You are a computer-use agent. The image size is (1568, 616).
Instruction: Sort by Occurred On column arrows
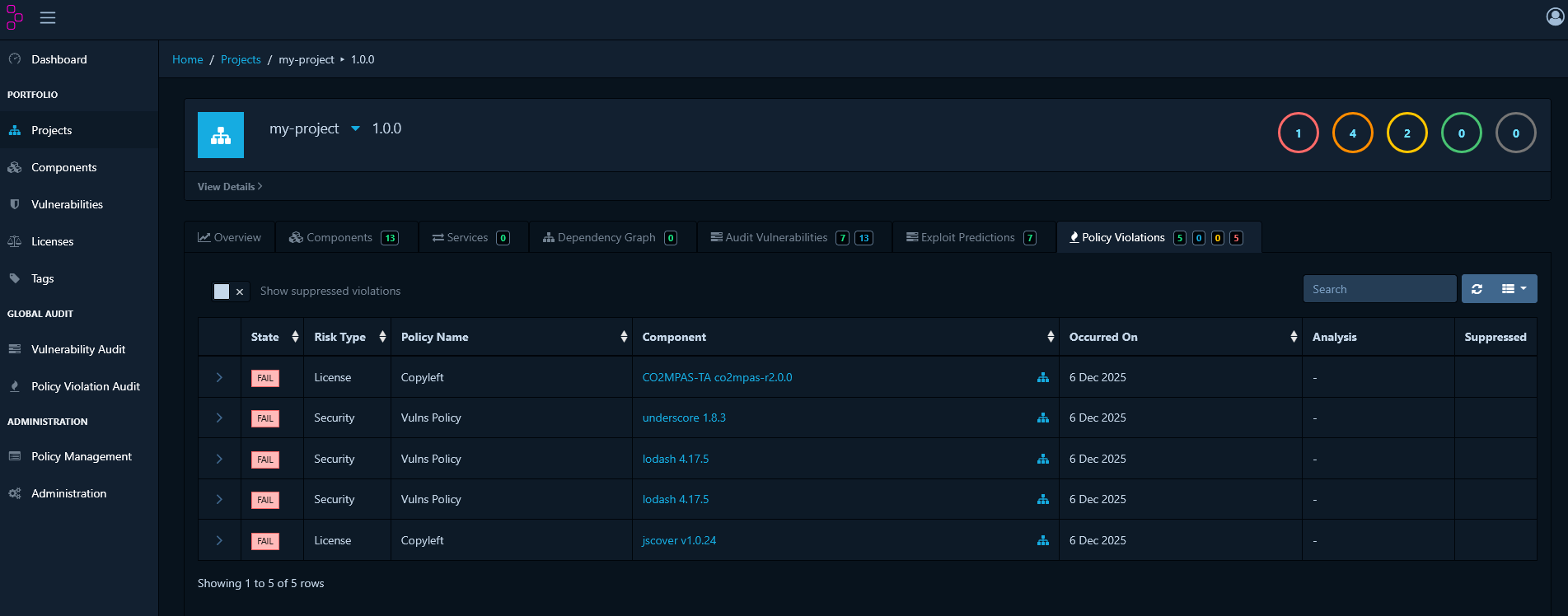tap(1294, 337)
